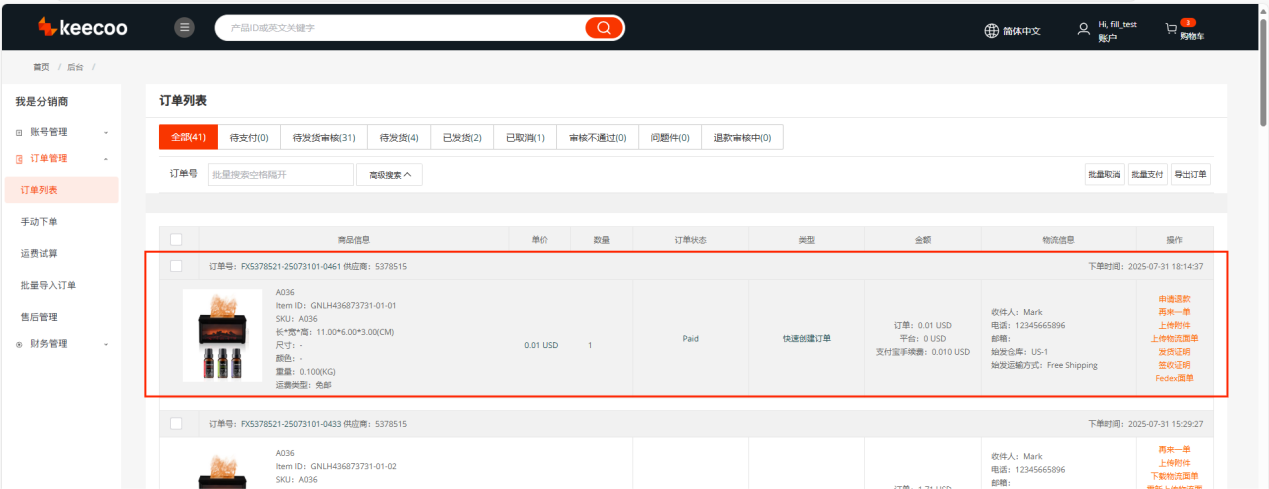1269x489 pixels.
Task: Switch to the 审核不通过(0) tab
Action: click(x=597, y=138)
